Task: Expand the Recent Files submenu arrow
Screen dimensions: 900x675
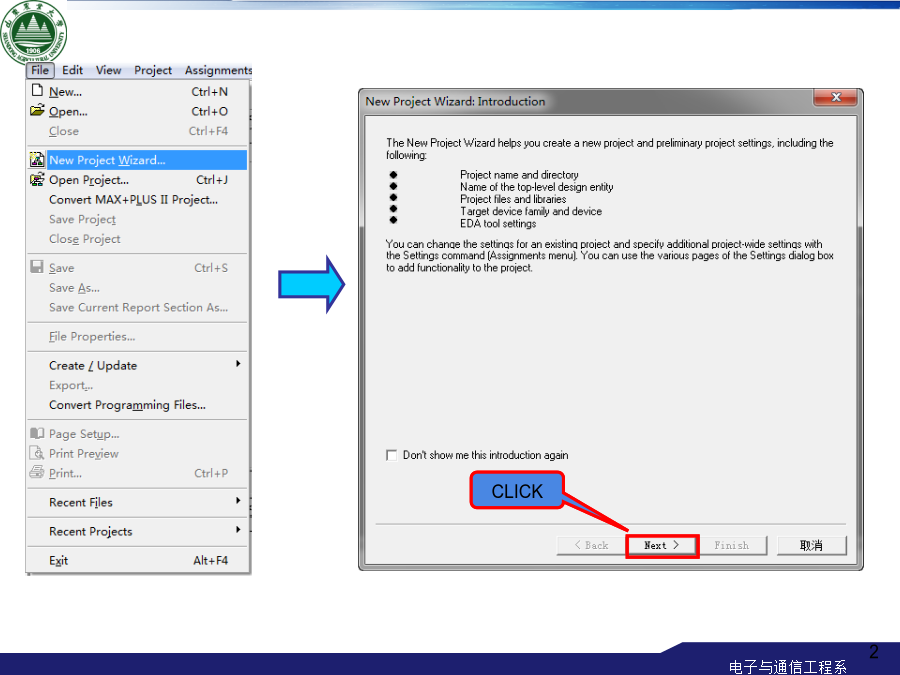Action: click(x=238, y=501)
